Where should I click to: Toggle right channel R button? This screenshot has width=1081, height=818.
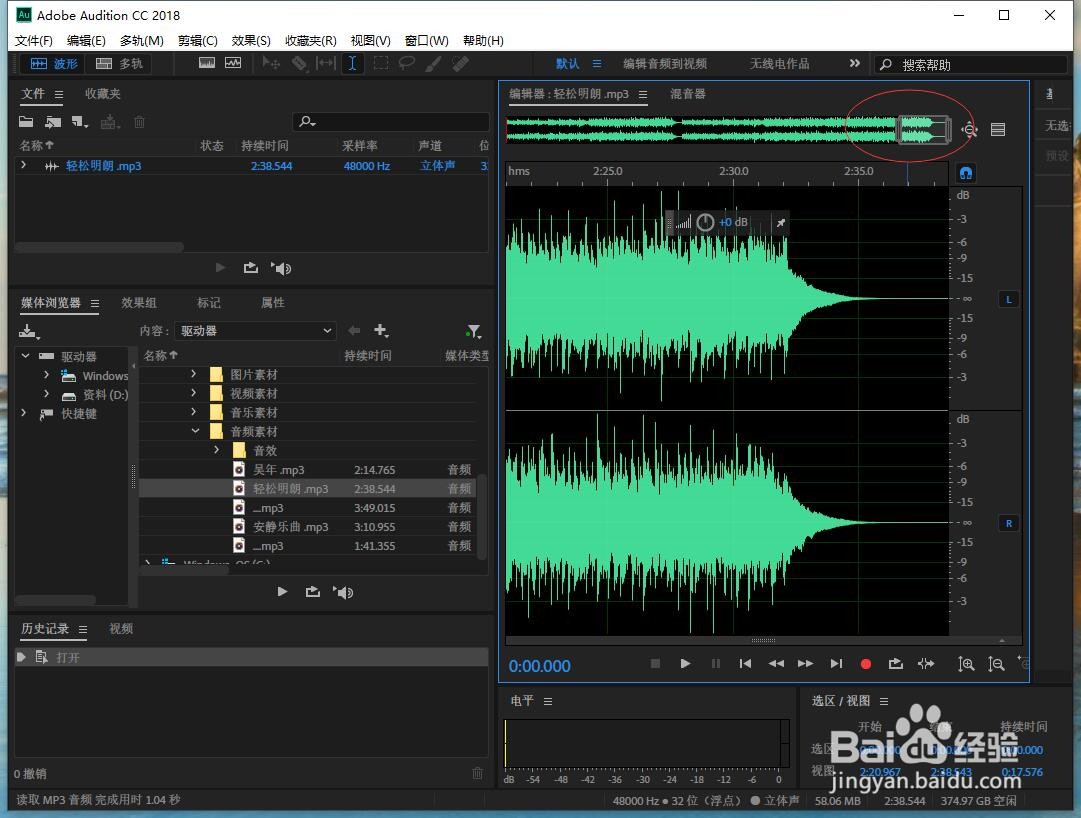[1009, 523]
